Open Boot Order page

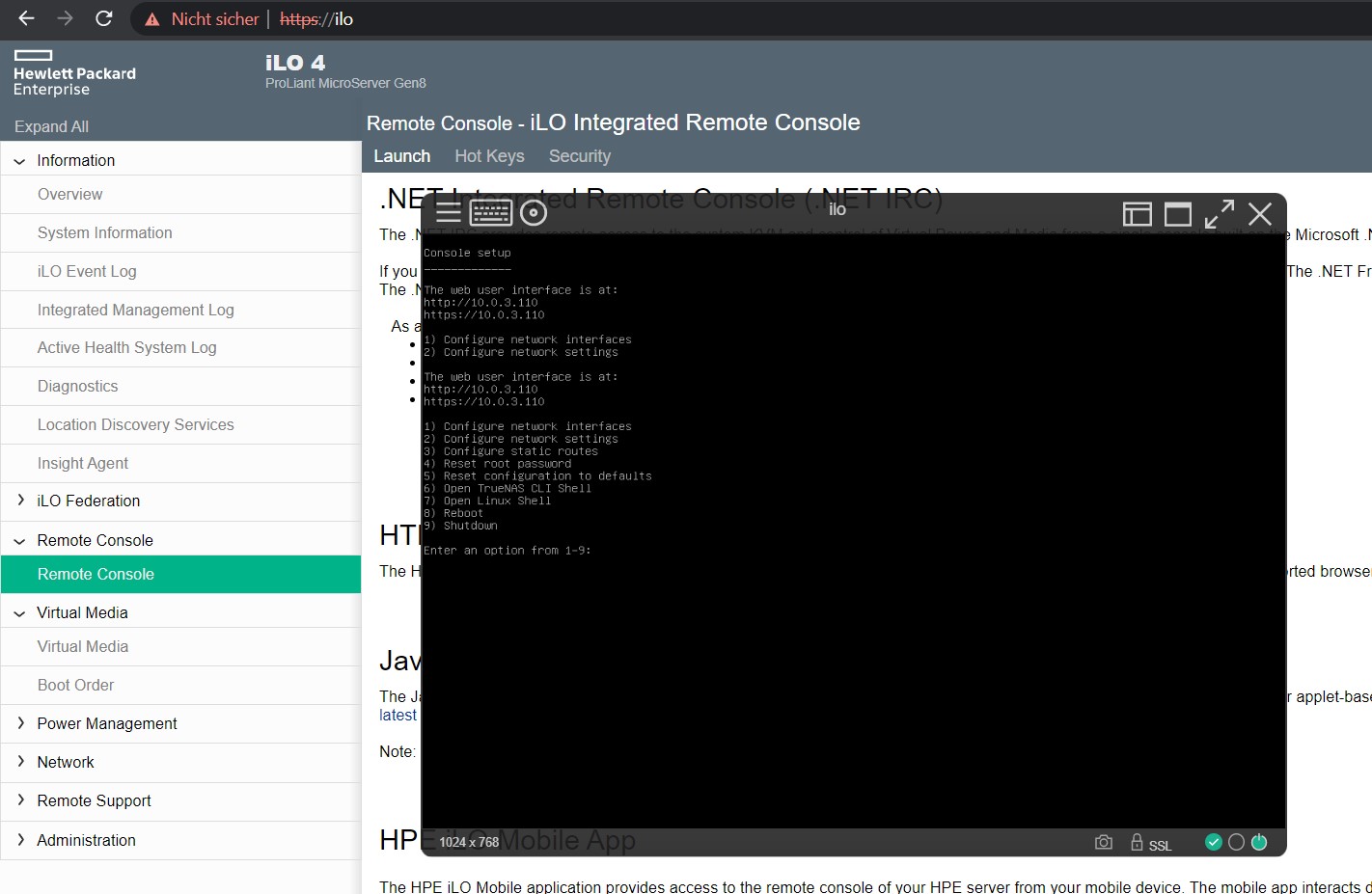(180, 686)
